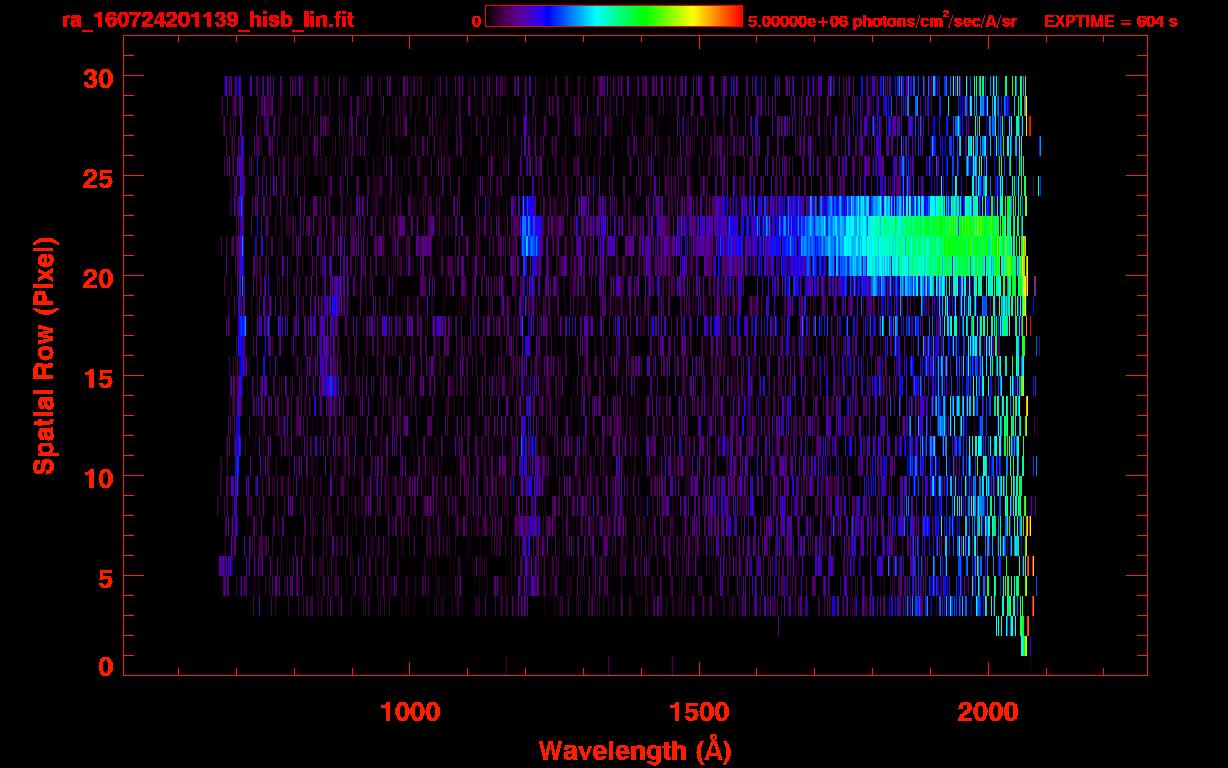Select the color bar minimum label 0
The image size is (1228, 768).
pos(476,21)
